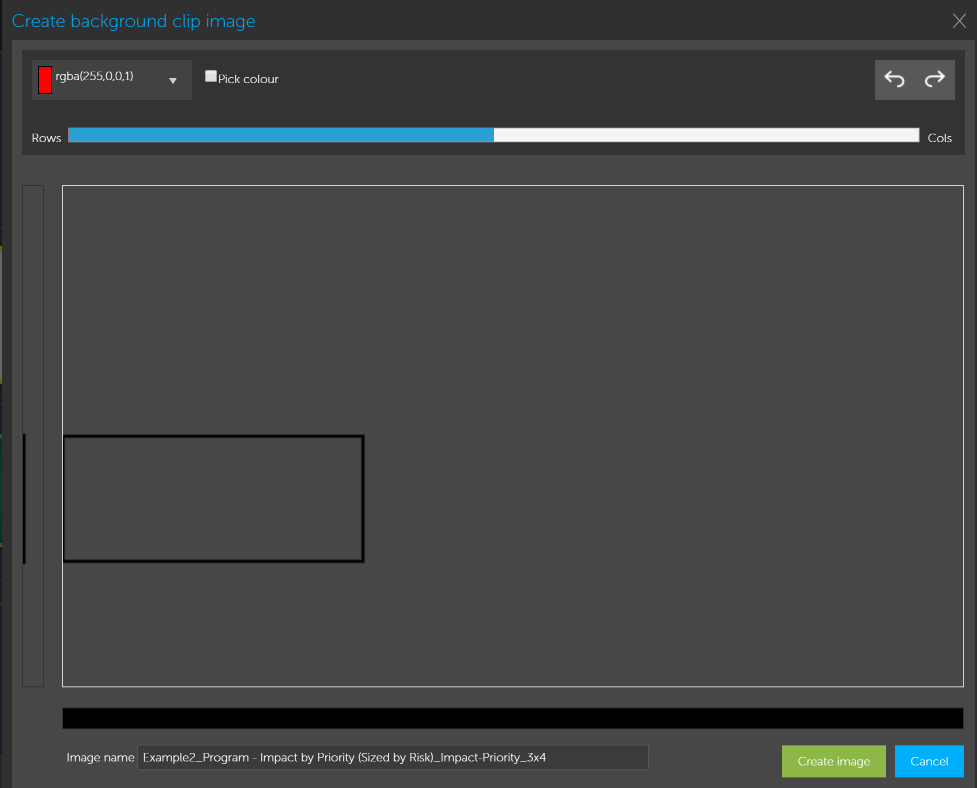Click the rgba(255,0,0,1) value text
Screen dimensions: 977x788
94,76
